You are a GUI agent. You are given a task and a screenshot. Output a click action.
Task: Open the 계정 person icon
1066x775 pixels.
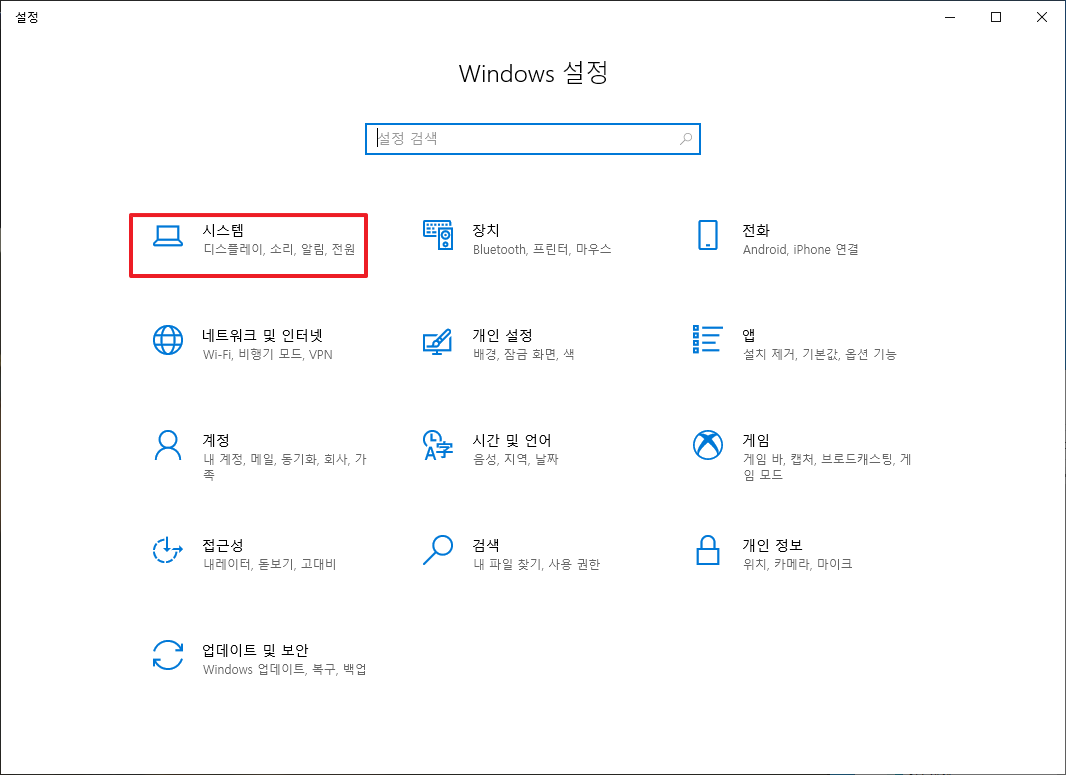tap(167, 445)
